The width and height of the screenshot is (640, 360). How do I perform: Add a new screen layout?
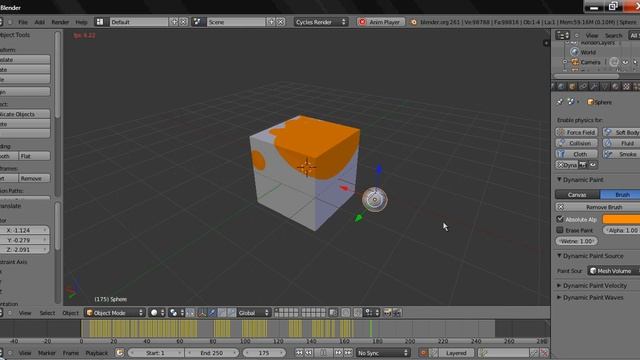(174, 22)
